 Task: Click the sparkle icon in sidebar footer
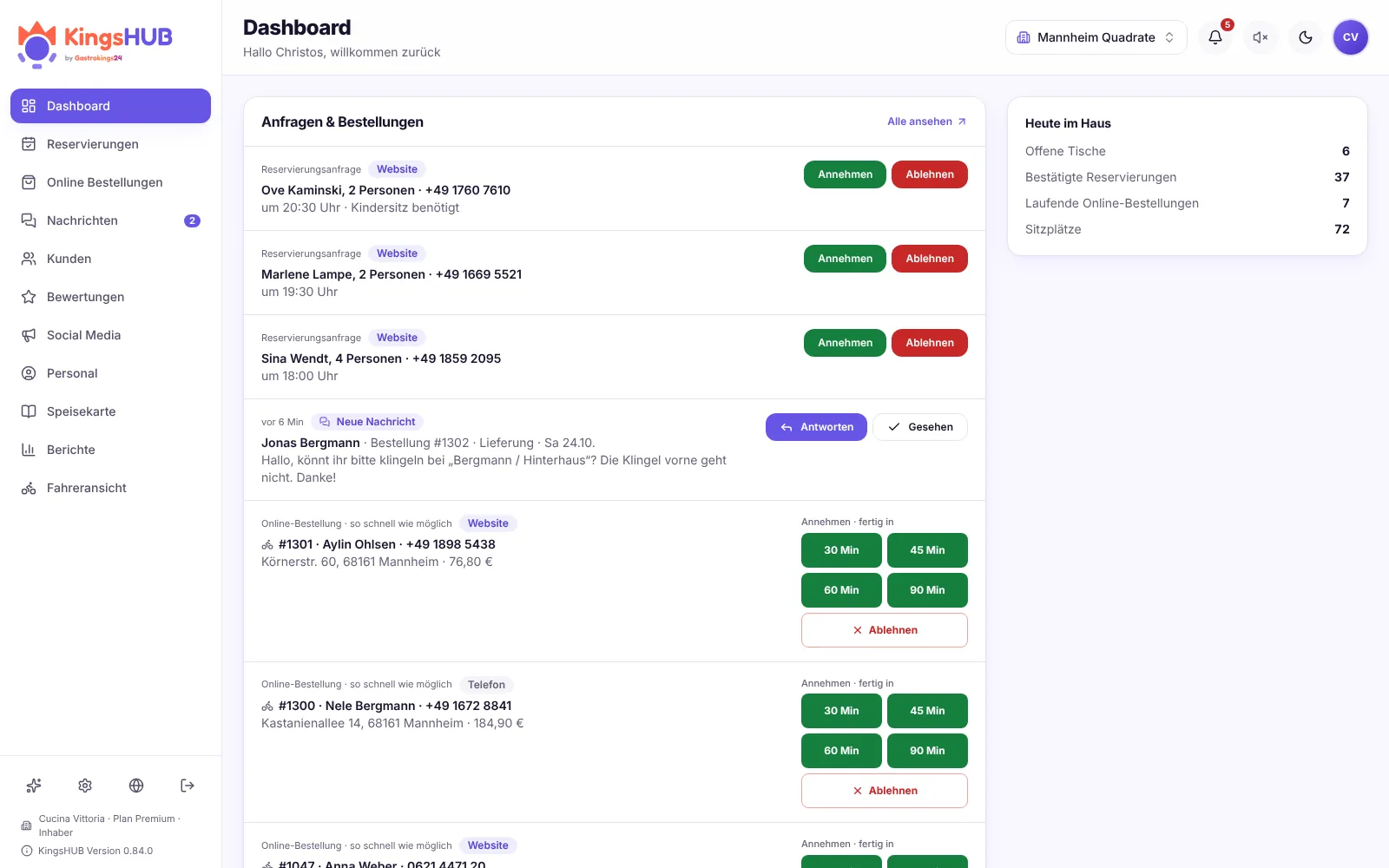tap(34, 786)
